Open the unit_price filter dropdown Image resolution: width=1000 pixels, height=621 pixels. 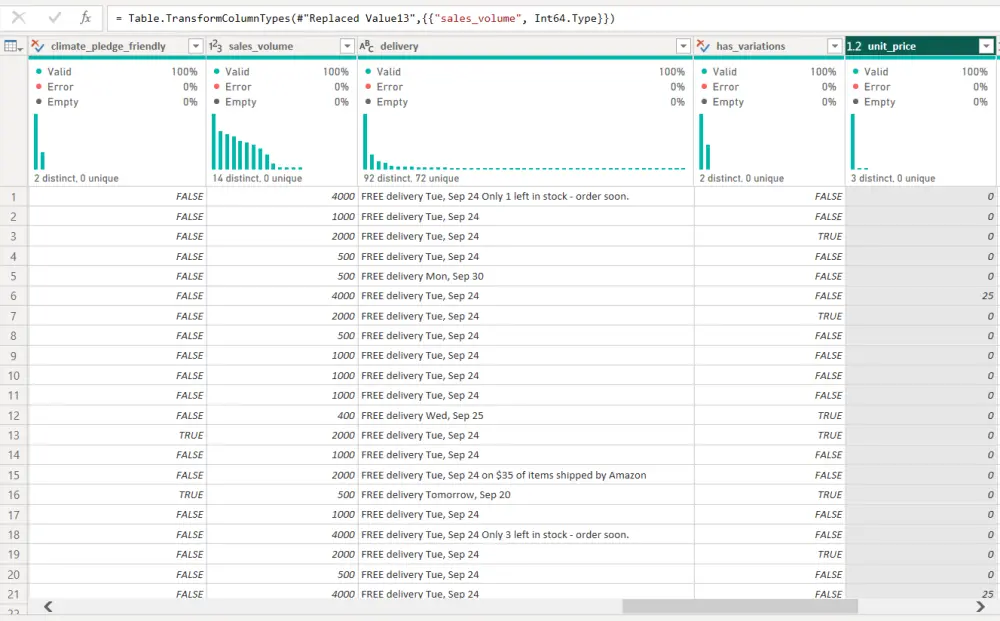coord(986,46)
